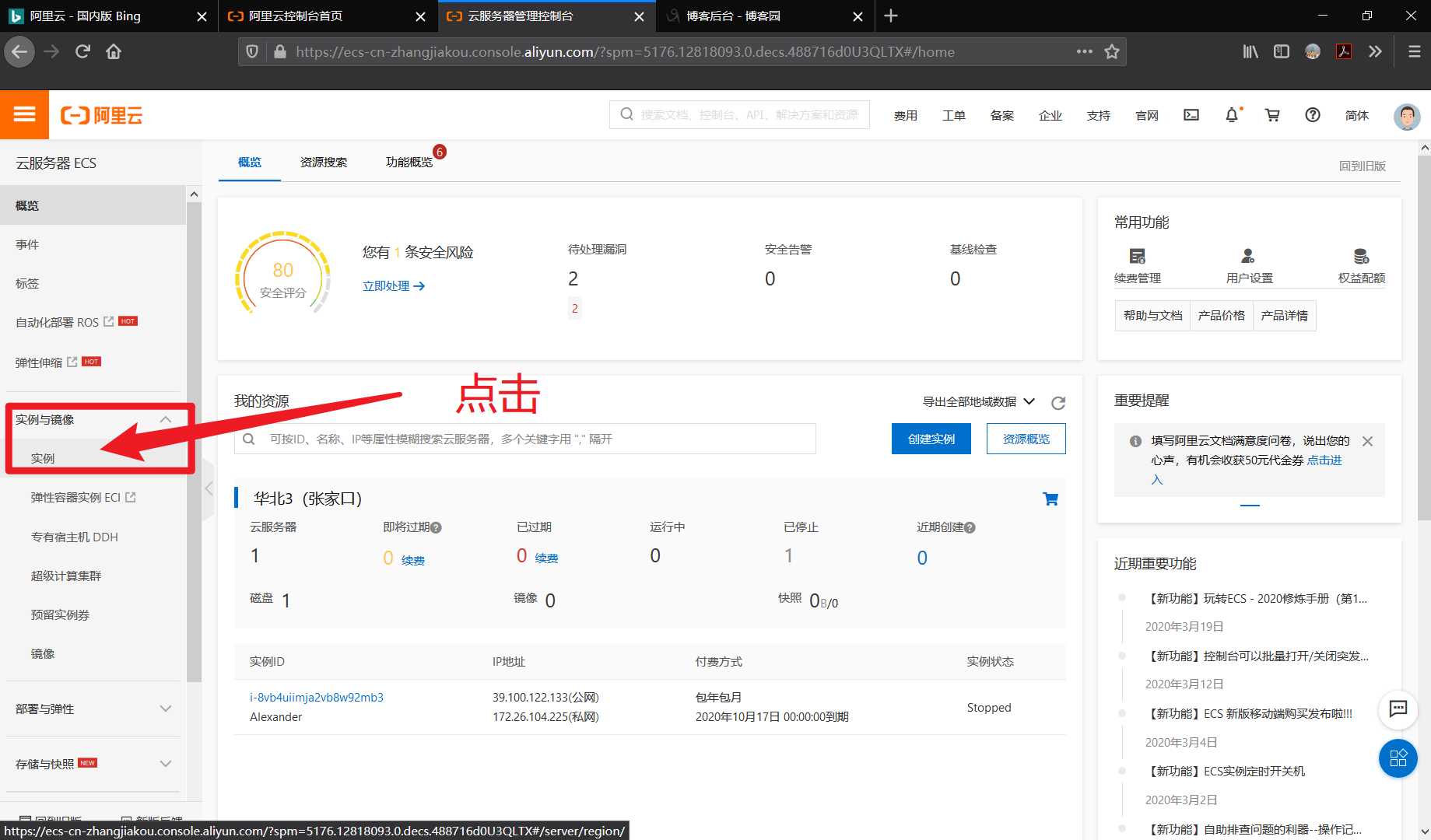
Task: Click the blue cart icon for 华北3 region
Action: click(x=1050, y=499)
